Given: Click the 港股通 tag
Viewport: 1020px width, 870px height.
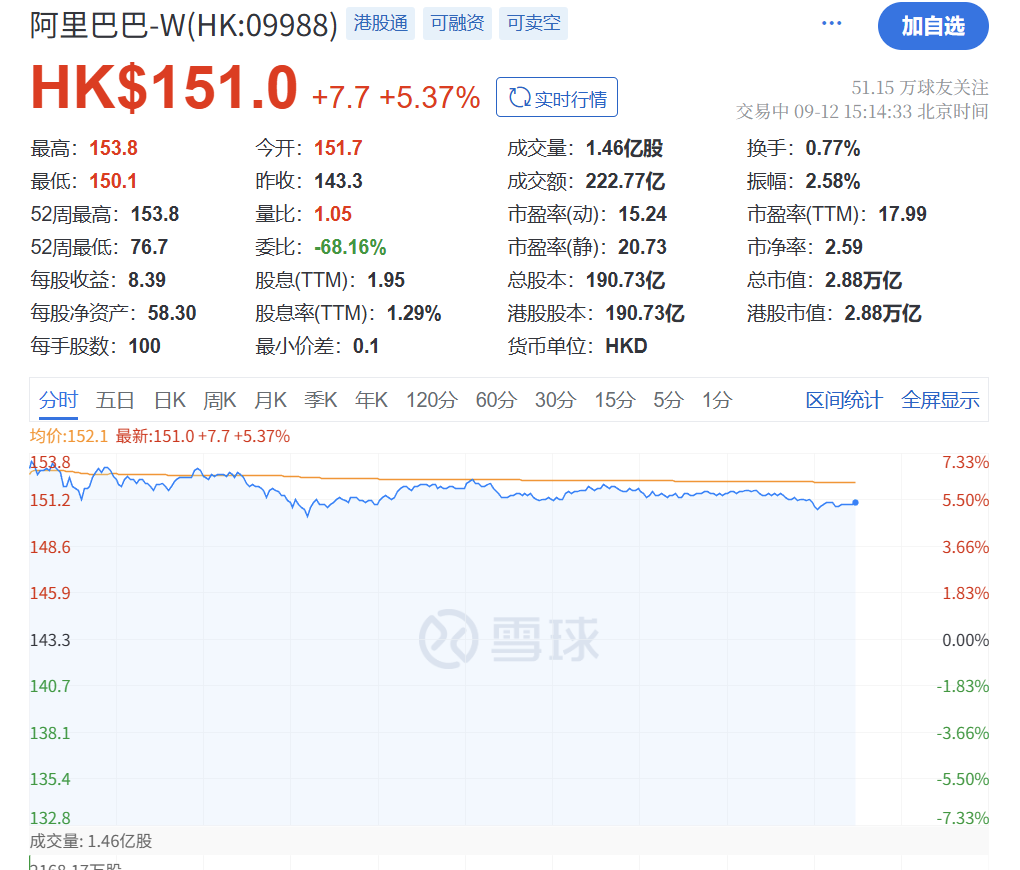Looking at the screenshot, I should click(x=381, y=24).
